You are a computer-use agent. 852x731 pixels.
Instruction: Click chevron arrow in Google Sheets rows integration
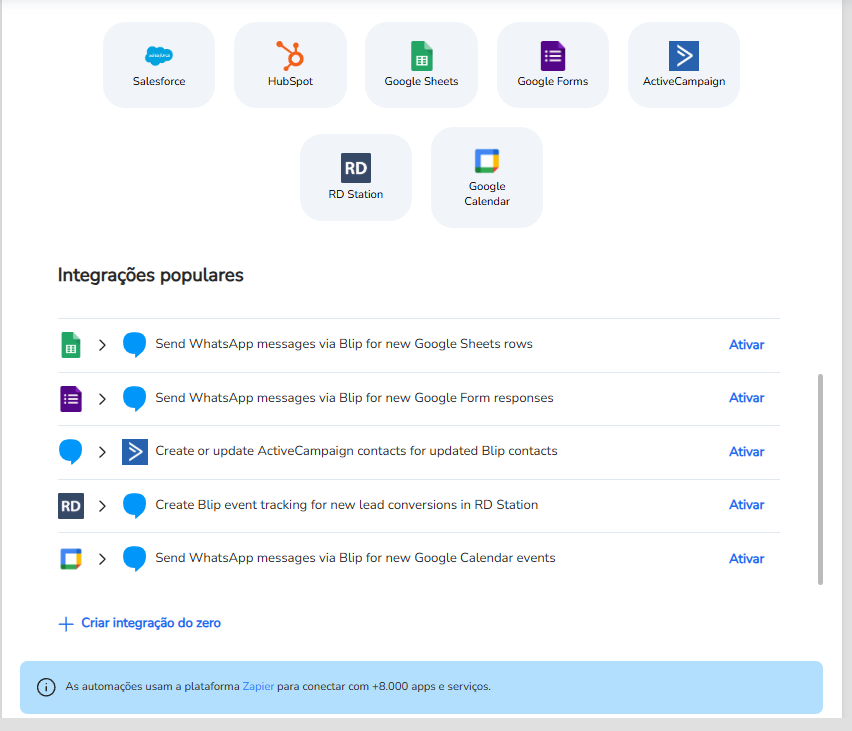pos(102,345)
